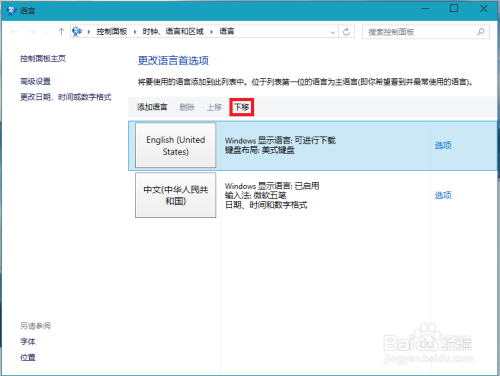Click the control panel icon in address bar

(77, 32)
